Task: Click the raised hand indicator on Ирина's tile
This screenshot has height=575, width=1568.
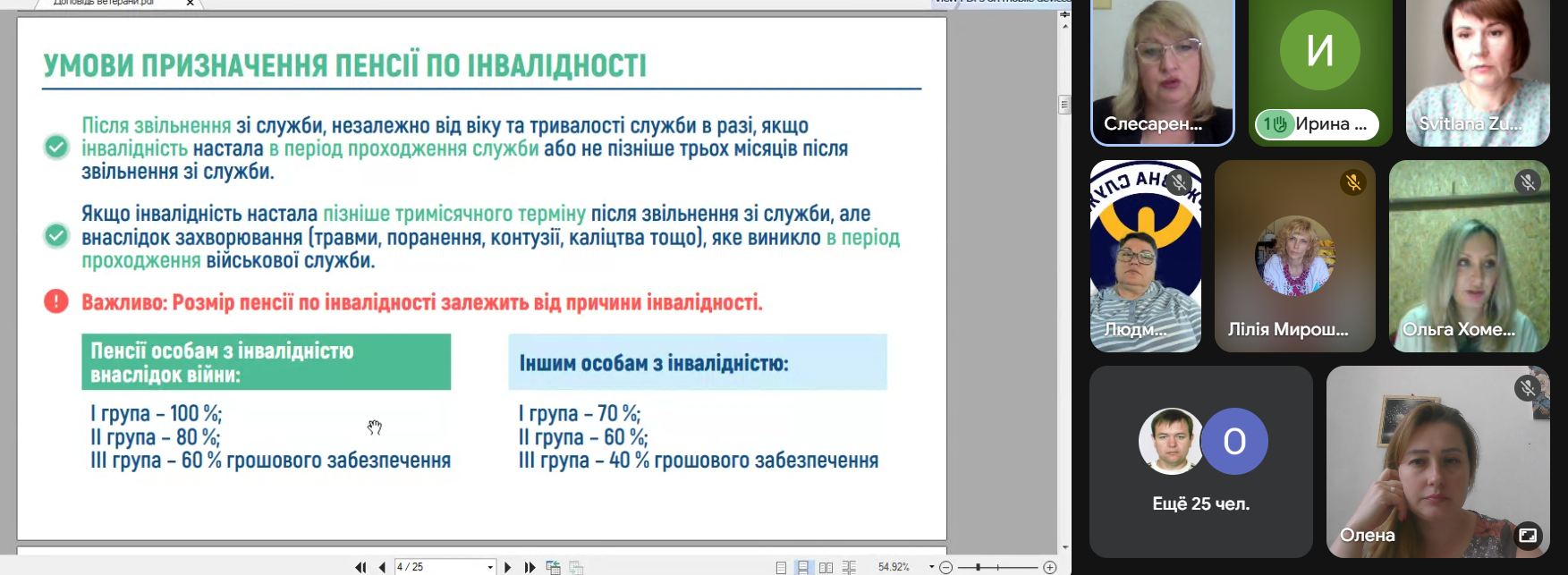Action: click(x=1274, y=124)
